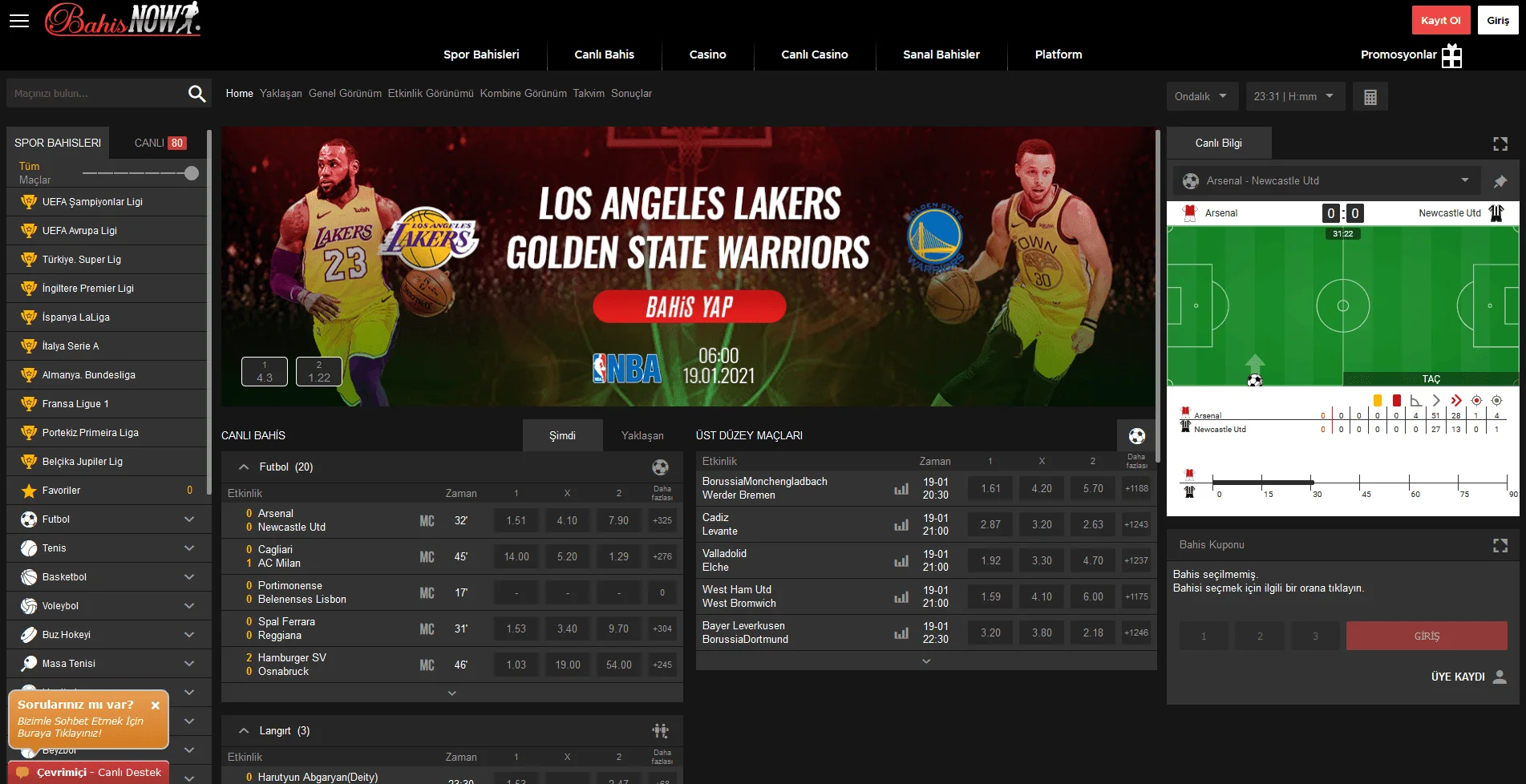Select the Şimdi tab
Viewport: 1526px width, 784px height.
(x=562, y=435)
